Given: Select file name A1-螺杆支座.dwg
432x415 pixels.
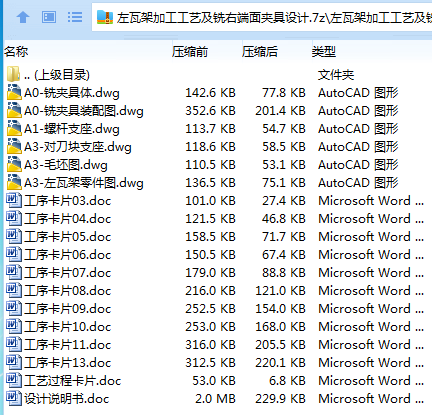Looking at the screenshot, I should [x=72, y=129].
